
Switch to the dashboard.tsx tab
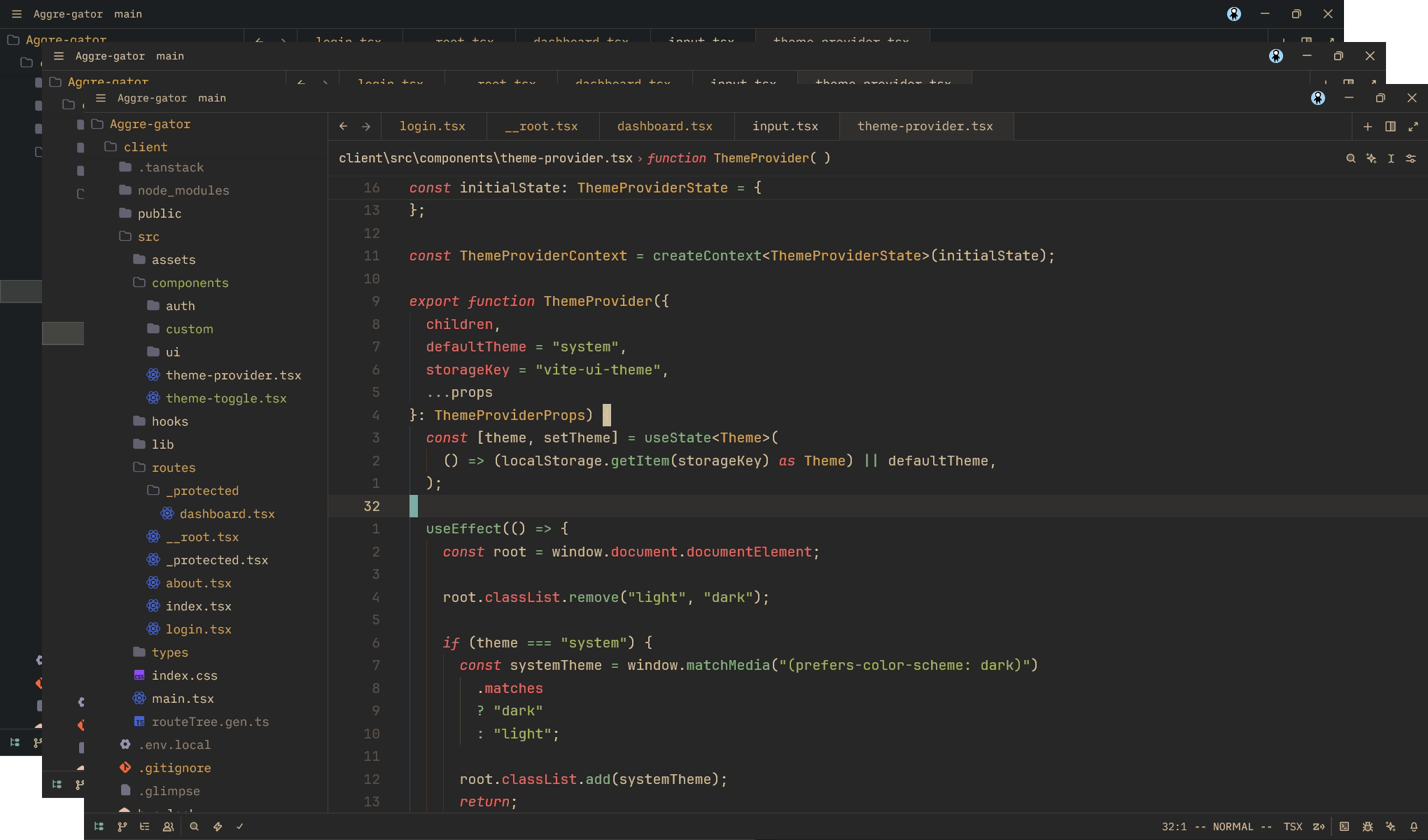point(665,127)
